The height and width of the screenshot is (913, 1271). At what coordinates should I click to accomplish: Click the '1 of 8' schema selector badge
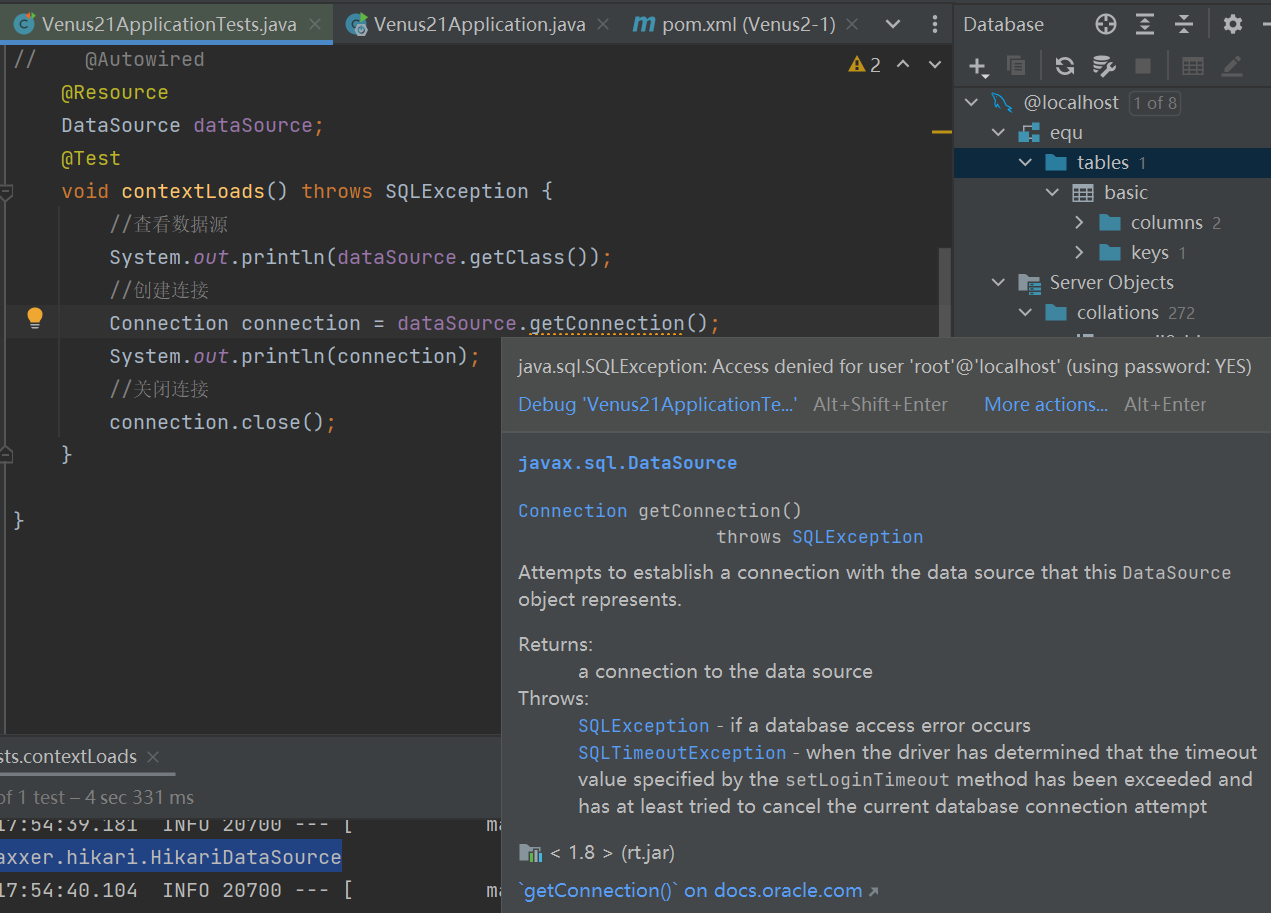tap(1155, 102)
